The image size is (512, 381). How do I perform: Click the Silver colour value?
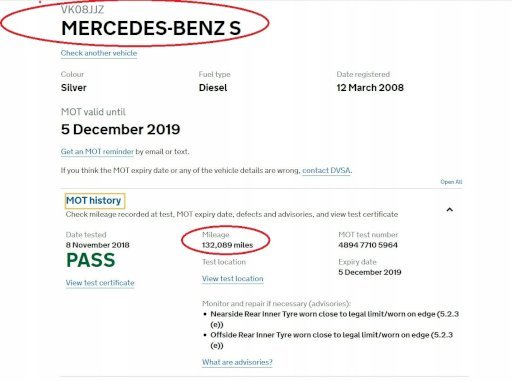point(74,88)
